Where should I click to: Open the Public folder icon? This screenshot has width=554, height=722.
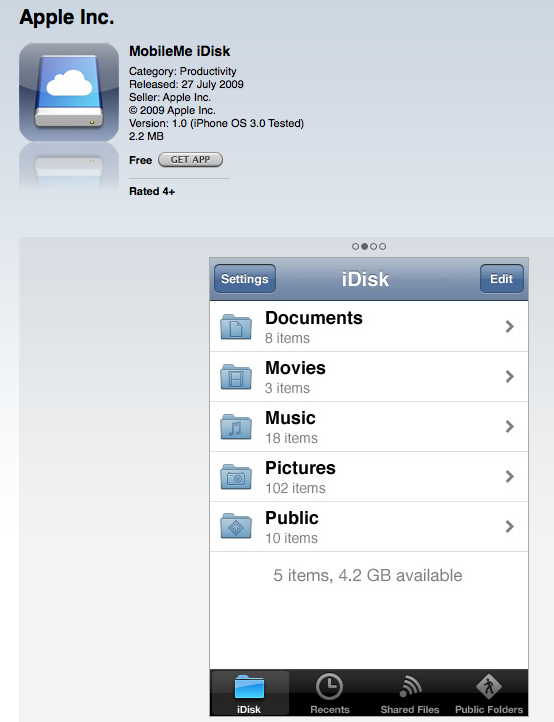(x=236, y=526)
